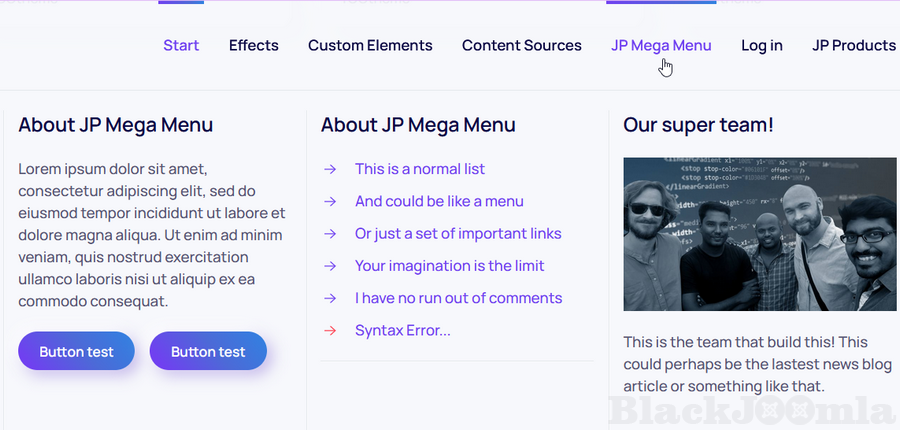Click the arrow icon before "Or just a set of important links"
Image resolution: width=900 pixels, height=430 pixels.
329,234
